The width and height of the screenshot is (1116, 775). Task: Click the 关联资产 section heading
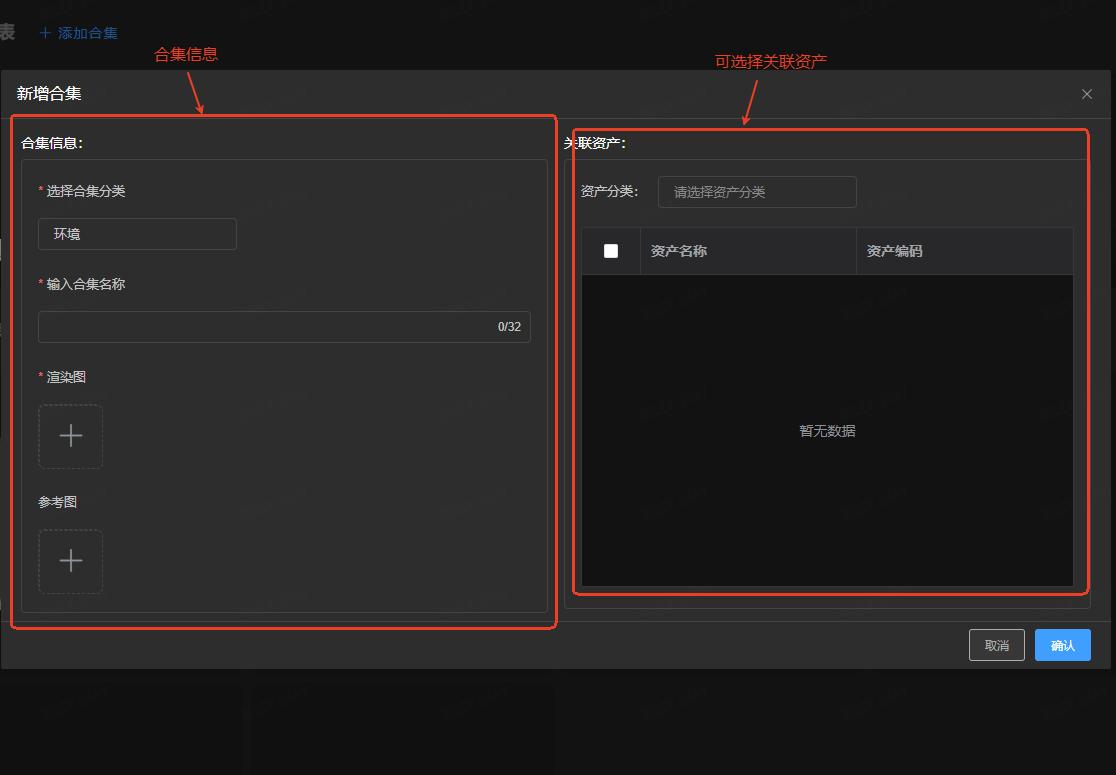click(x=595, y=143)
